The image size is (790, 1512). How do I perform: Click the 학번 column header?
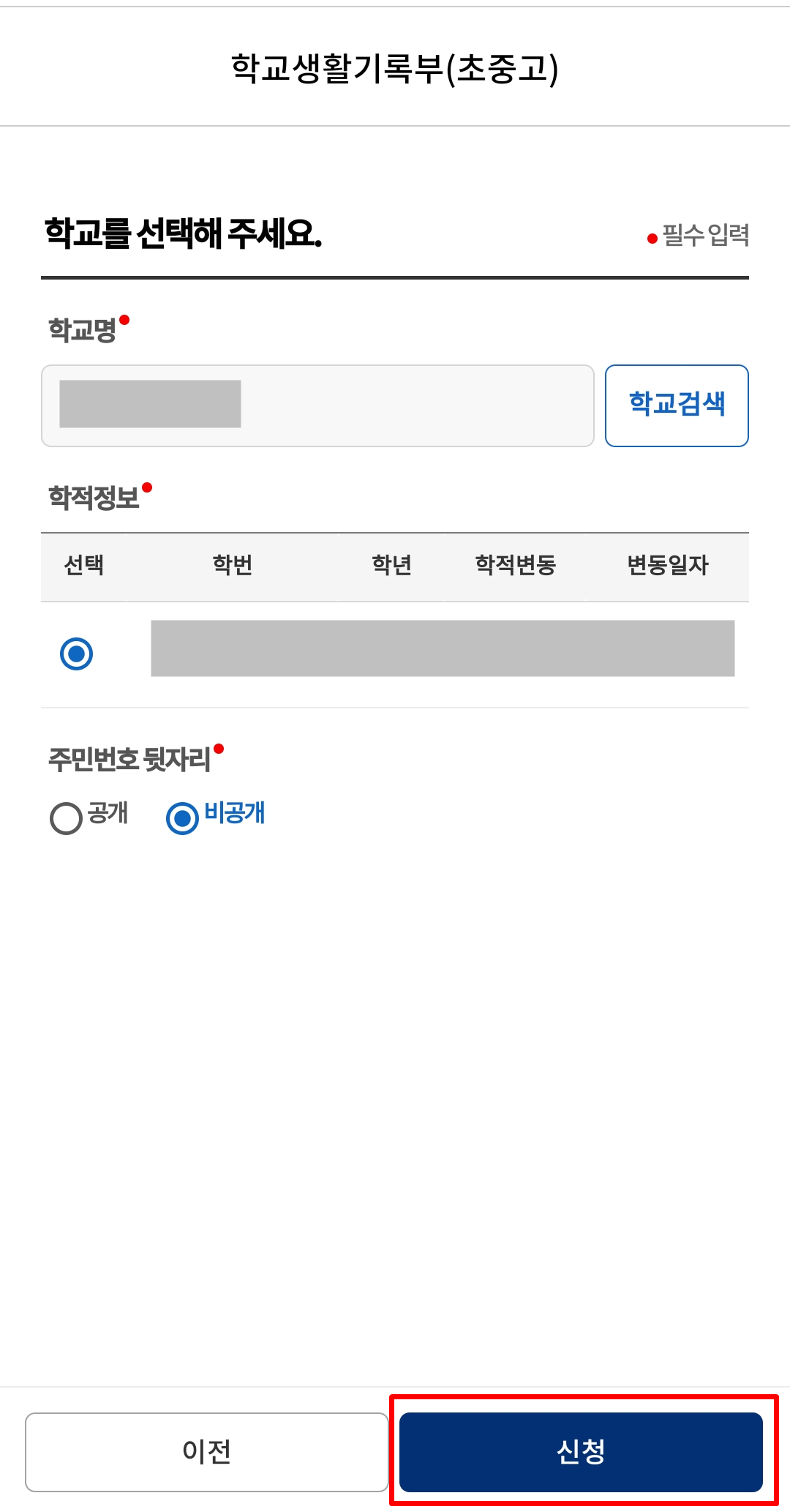[x=231, y=566]
